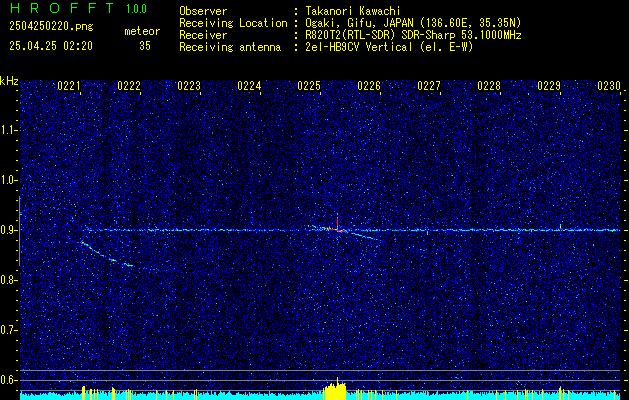Viewport: 629px width, 400px height.
Task: Click the observer name Takanori Kawachi
Action: (x=353, y=11)
